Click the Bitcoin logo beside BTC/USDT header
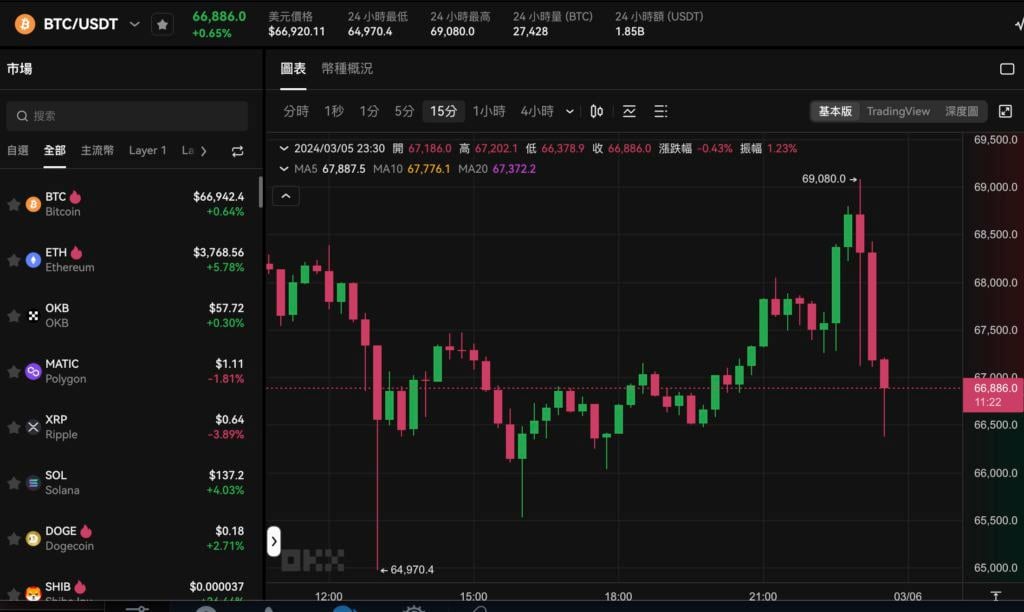Image resolution: width=1024 pixels, height=612 pixels. (25, 24)
